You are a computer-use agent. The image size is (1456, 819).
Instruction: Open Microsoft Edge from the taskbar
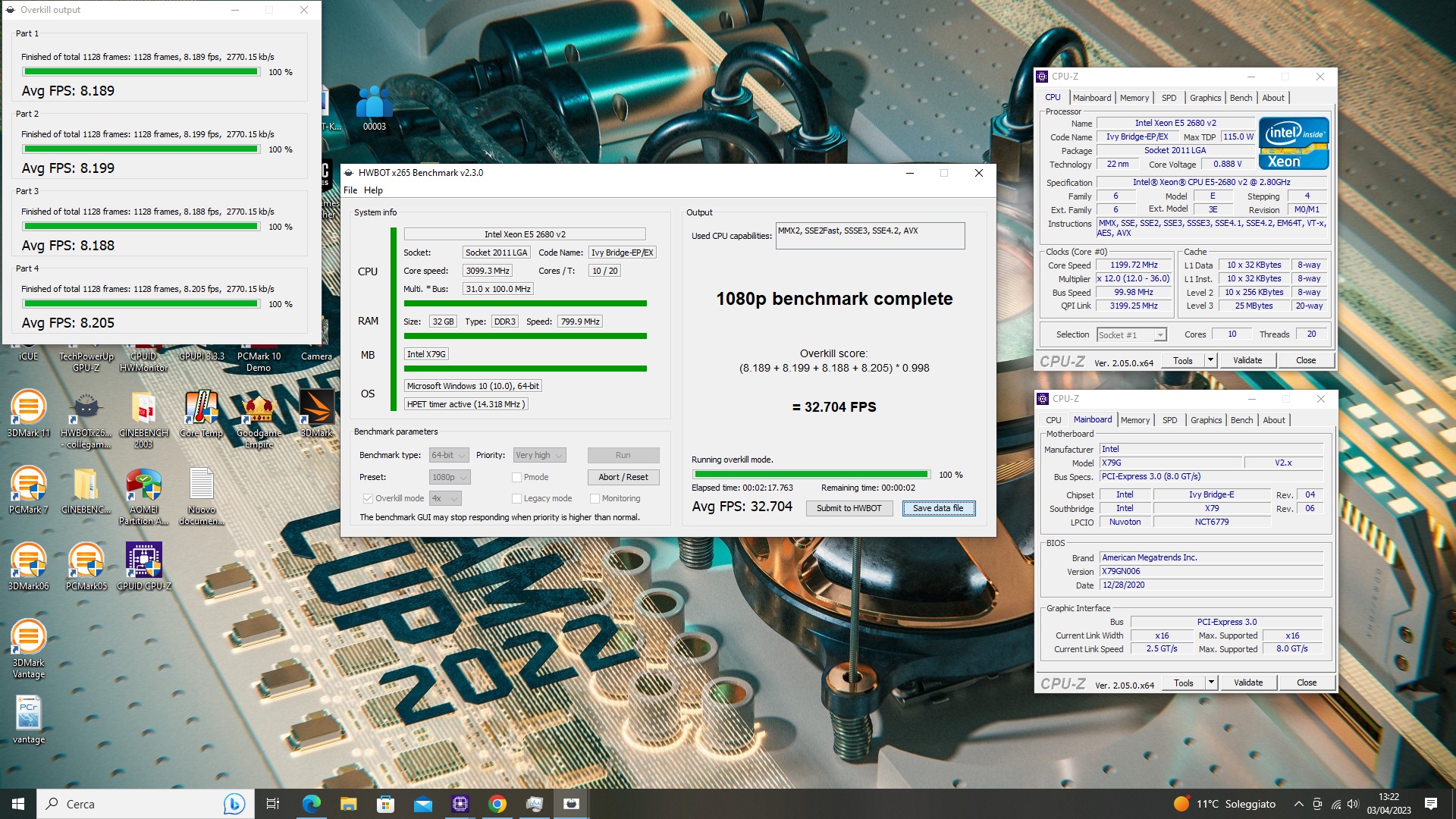(x=312, y=804)
